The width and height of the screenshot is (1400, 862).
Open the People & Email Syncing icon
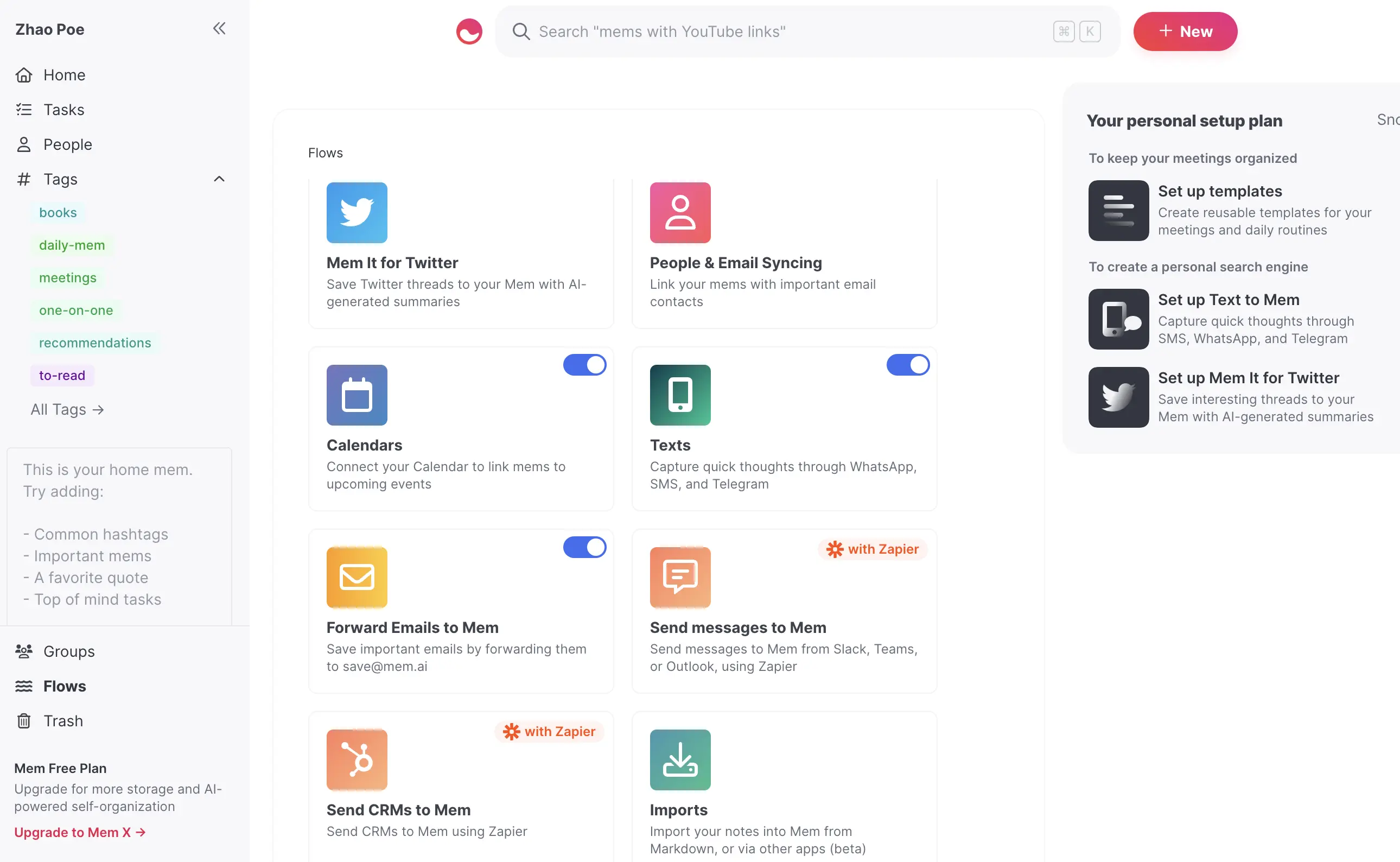coord(680,213)
